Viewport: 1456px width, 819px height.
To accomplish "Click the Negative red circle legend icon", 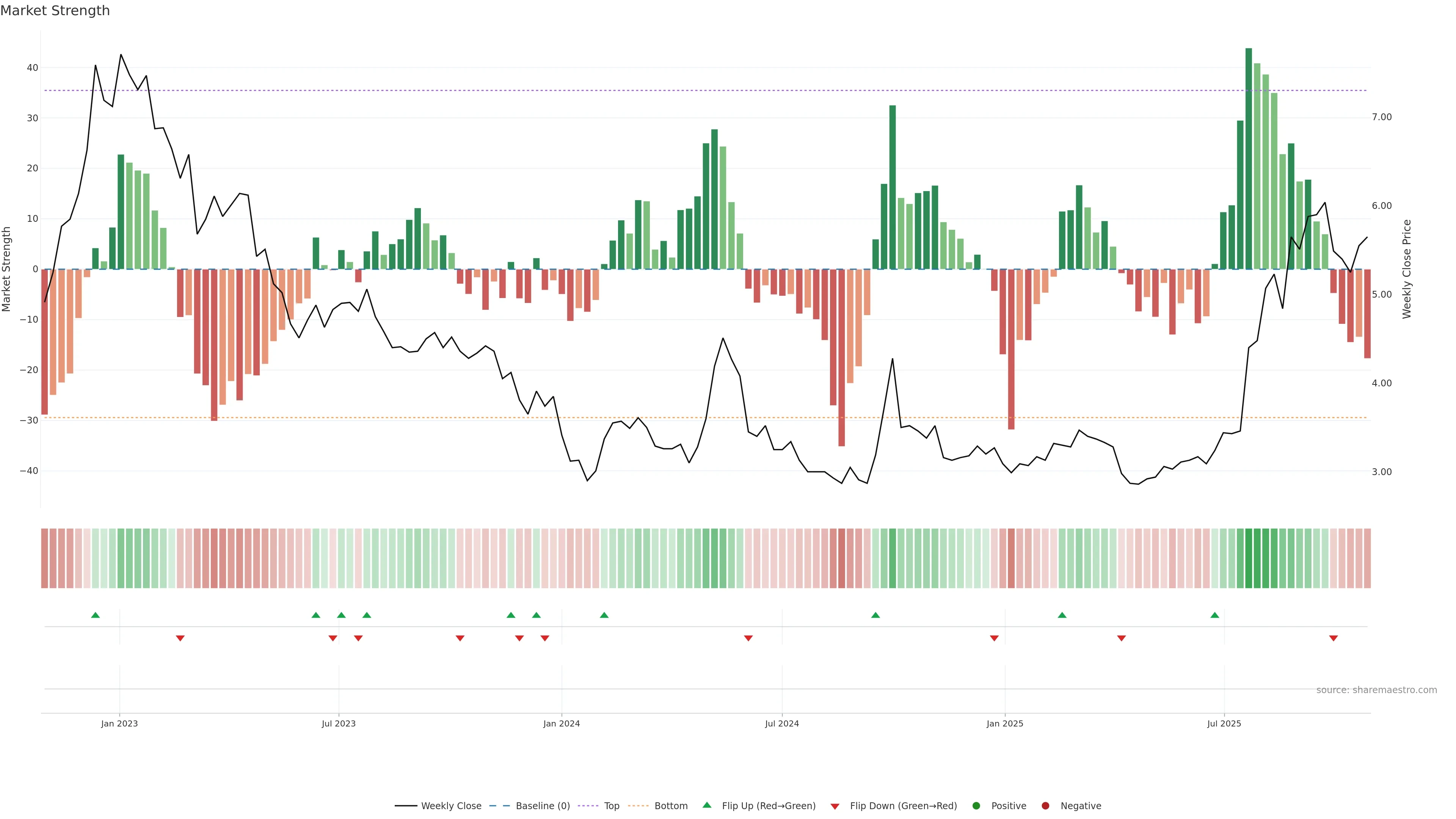I will (x=1045, y=805).
